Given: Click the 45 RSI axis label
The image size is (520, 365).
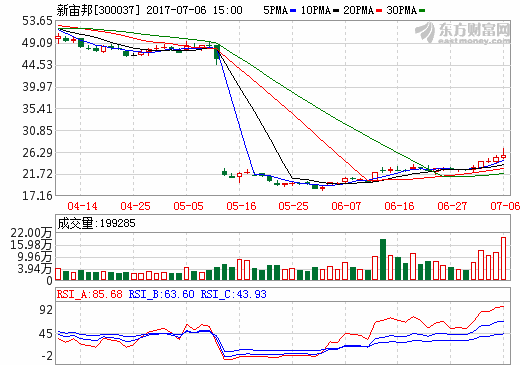Looking at the screenshot, I should (46, 334).
